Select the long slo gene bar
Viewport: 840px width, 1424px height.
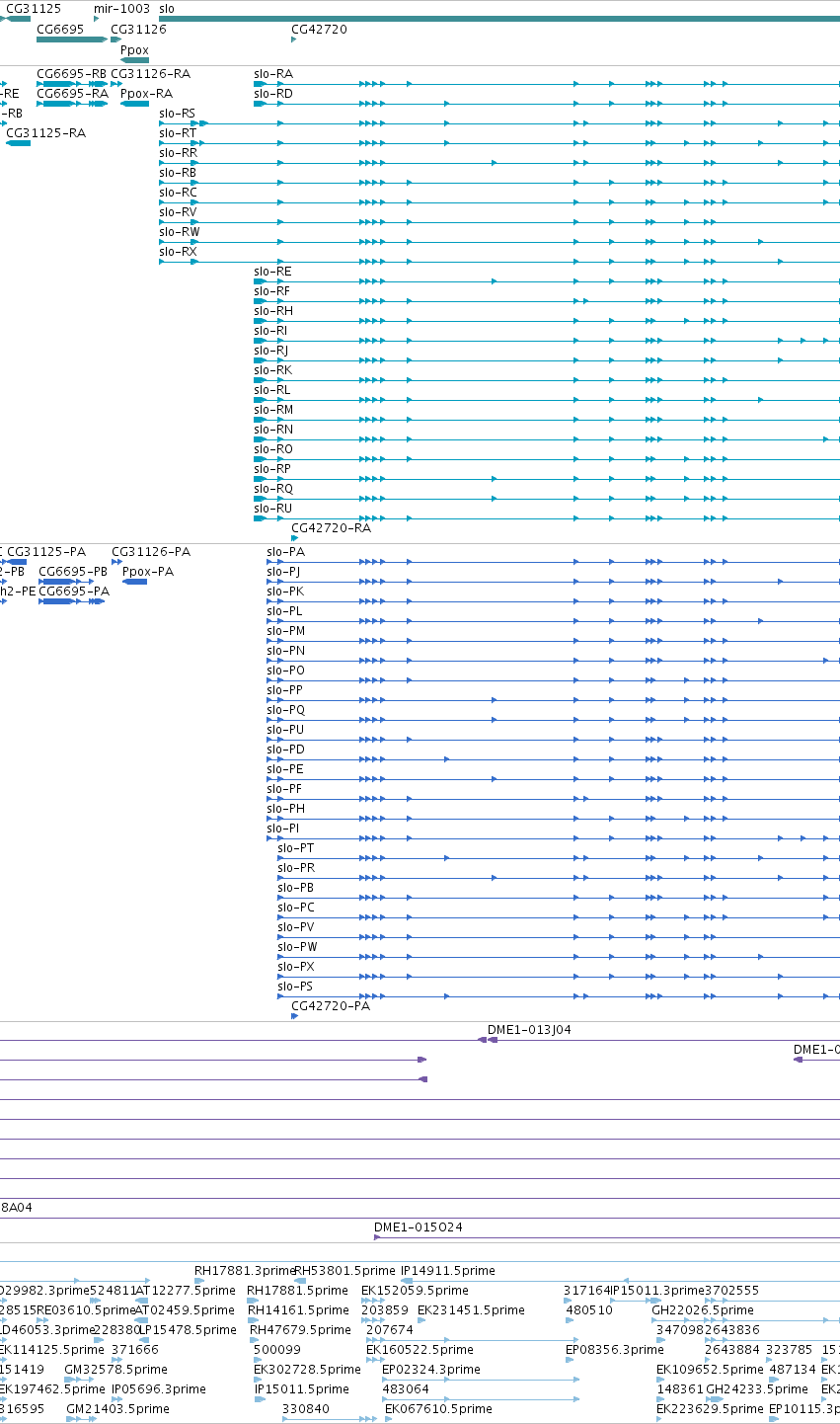499,19
